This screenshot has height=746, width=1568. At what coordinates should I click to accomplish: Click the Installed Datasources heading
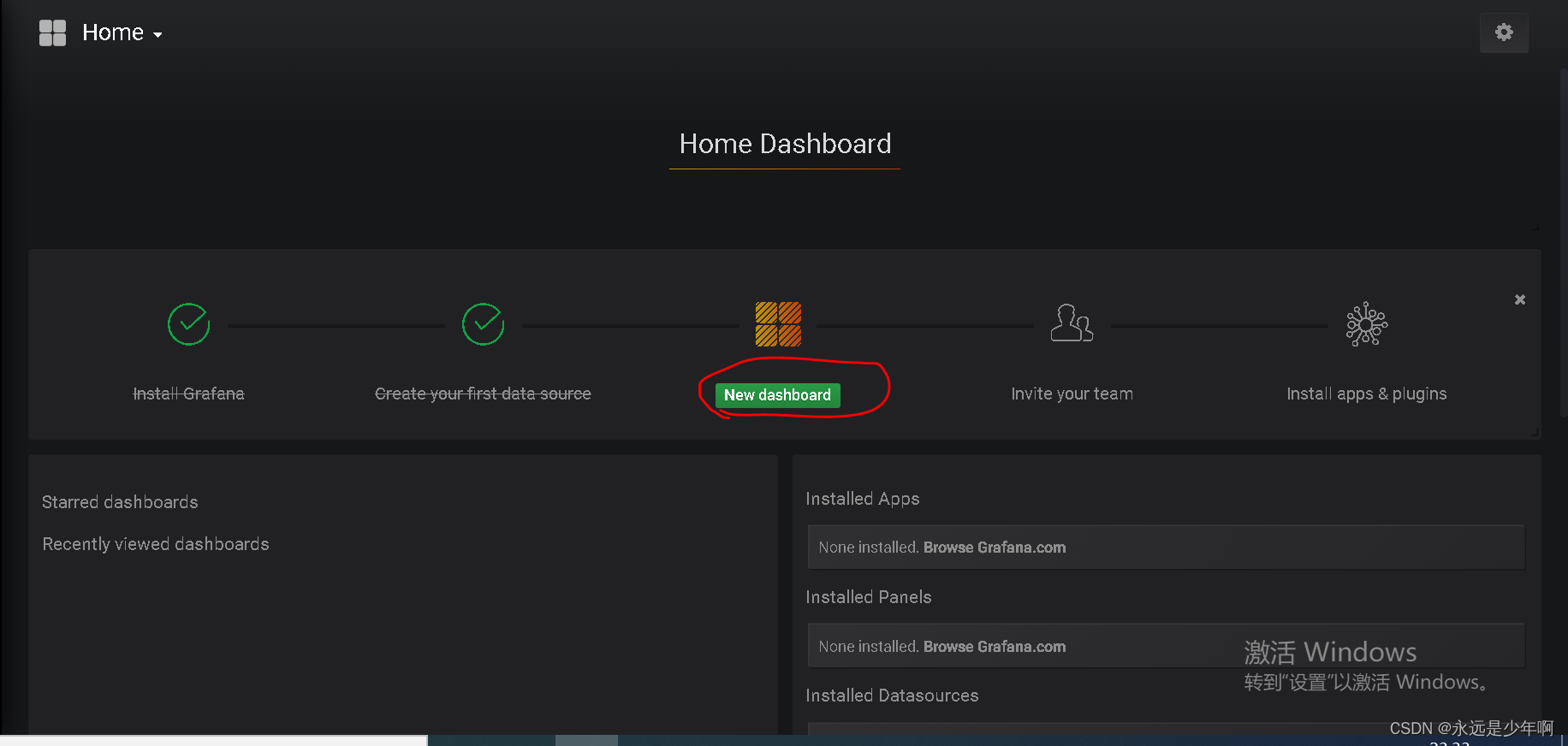892,696
